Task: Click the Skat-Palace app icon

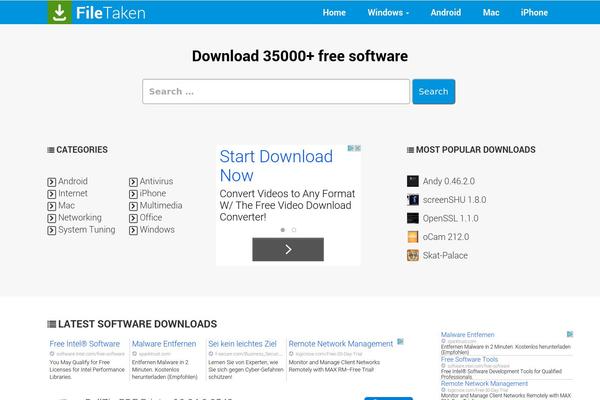Action: pos(412,255)
